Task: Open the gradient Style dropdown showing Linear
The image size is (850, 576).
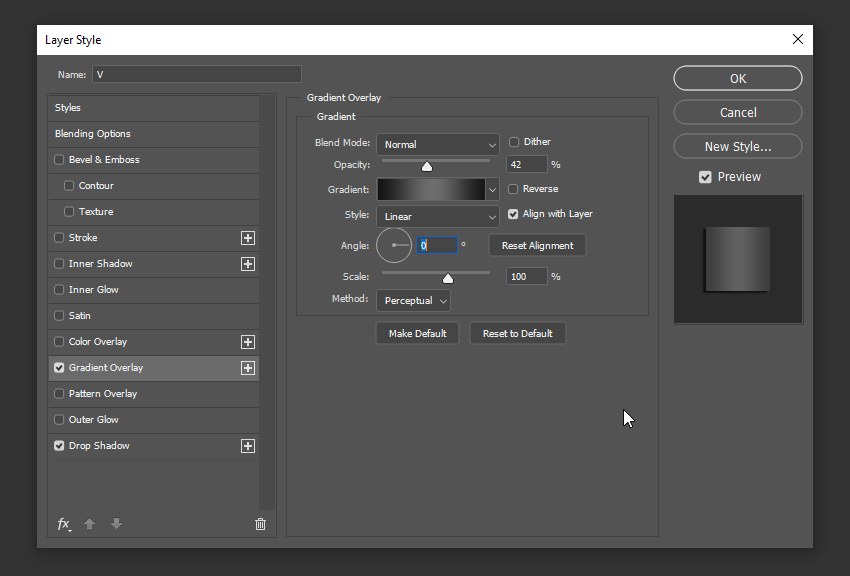Action: (438, 216)
